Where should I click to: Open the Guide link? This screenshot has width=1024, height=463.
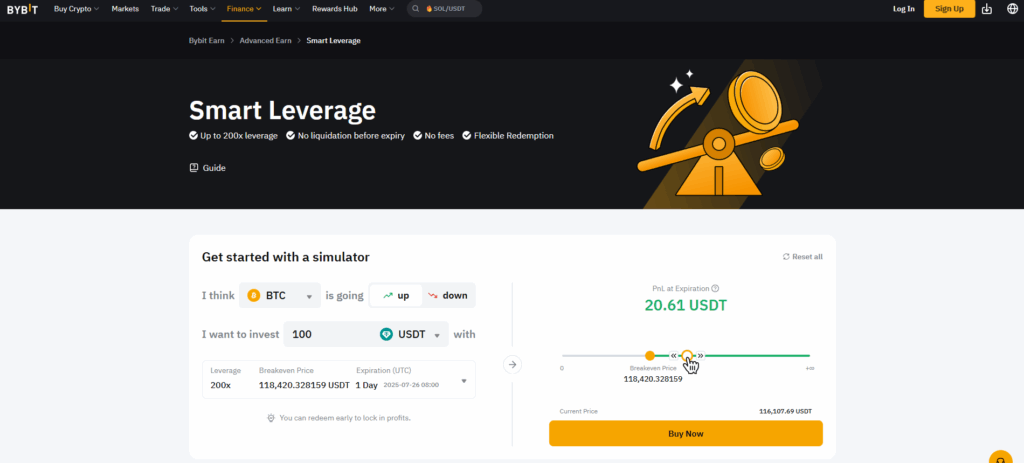pyautogui.click(x=208, y=168)
